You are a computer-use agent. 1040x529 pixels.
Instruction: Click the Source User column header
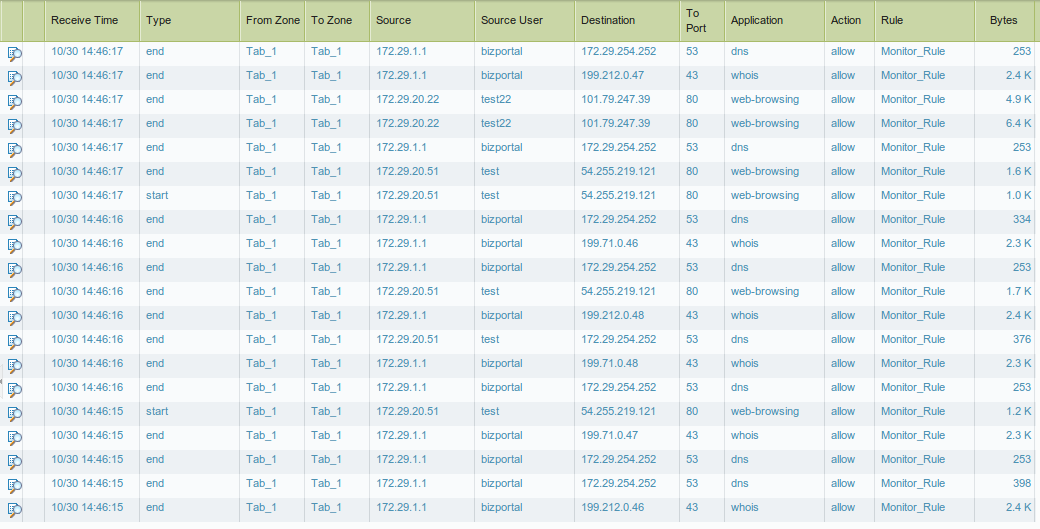point(511,20)
